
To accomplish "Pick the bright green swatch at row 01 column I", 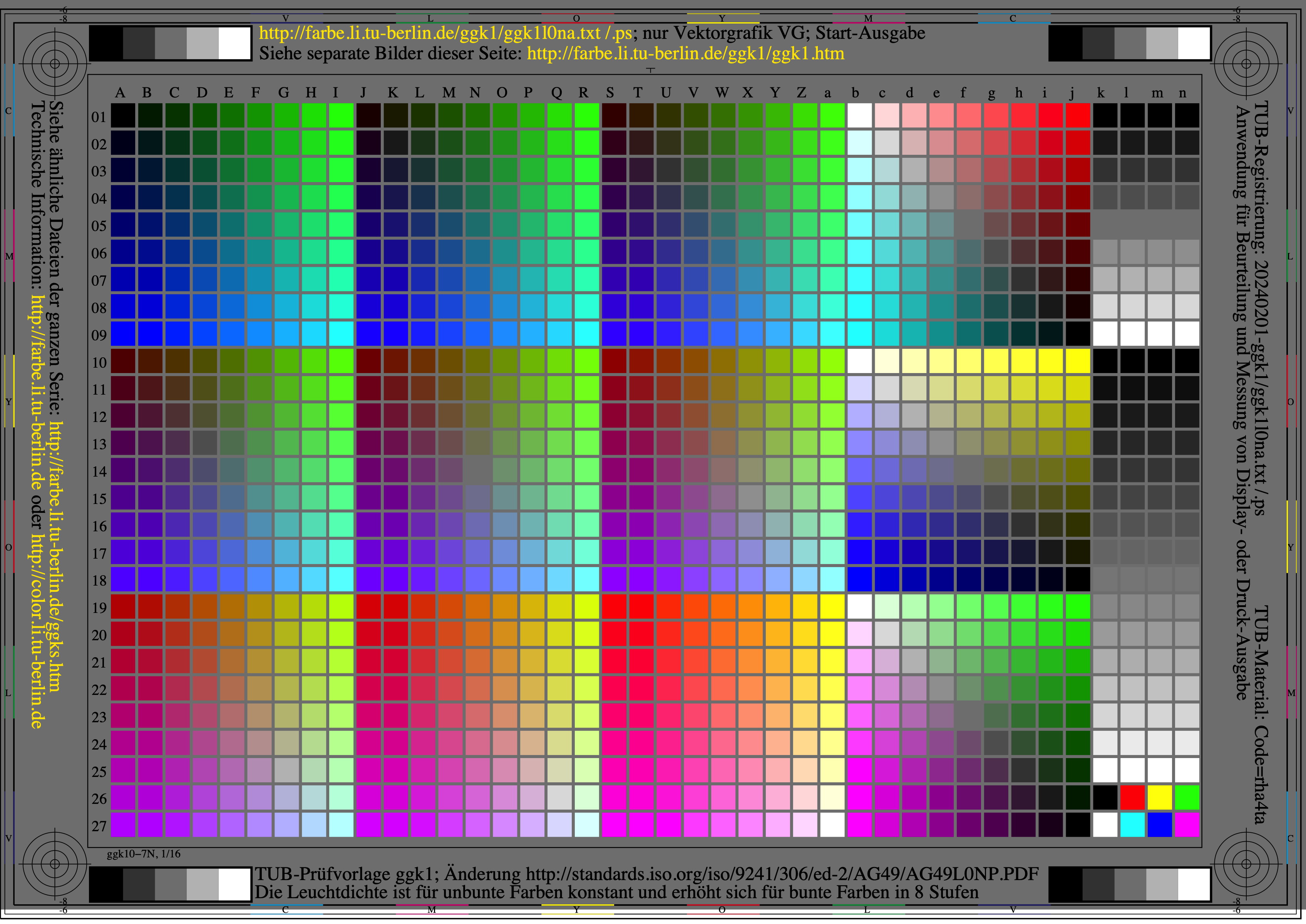I will pyautogui.click(x=341, y=115).
